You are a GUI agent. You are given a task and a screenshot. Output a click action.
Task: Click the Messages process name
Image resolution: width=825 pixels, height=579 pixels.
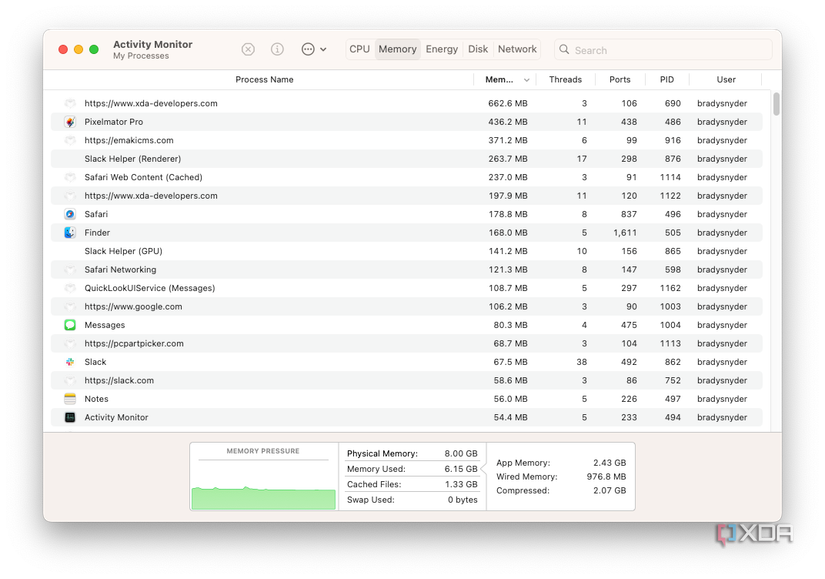(x=105, y=325)
